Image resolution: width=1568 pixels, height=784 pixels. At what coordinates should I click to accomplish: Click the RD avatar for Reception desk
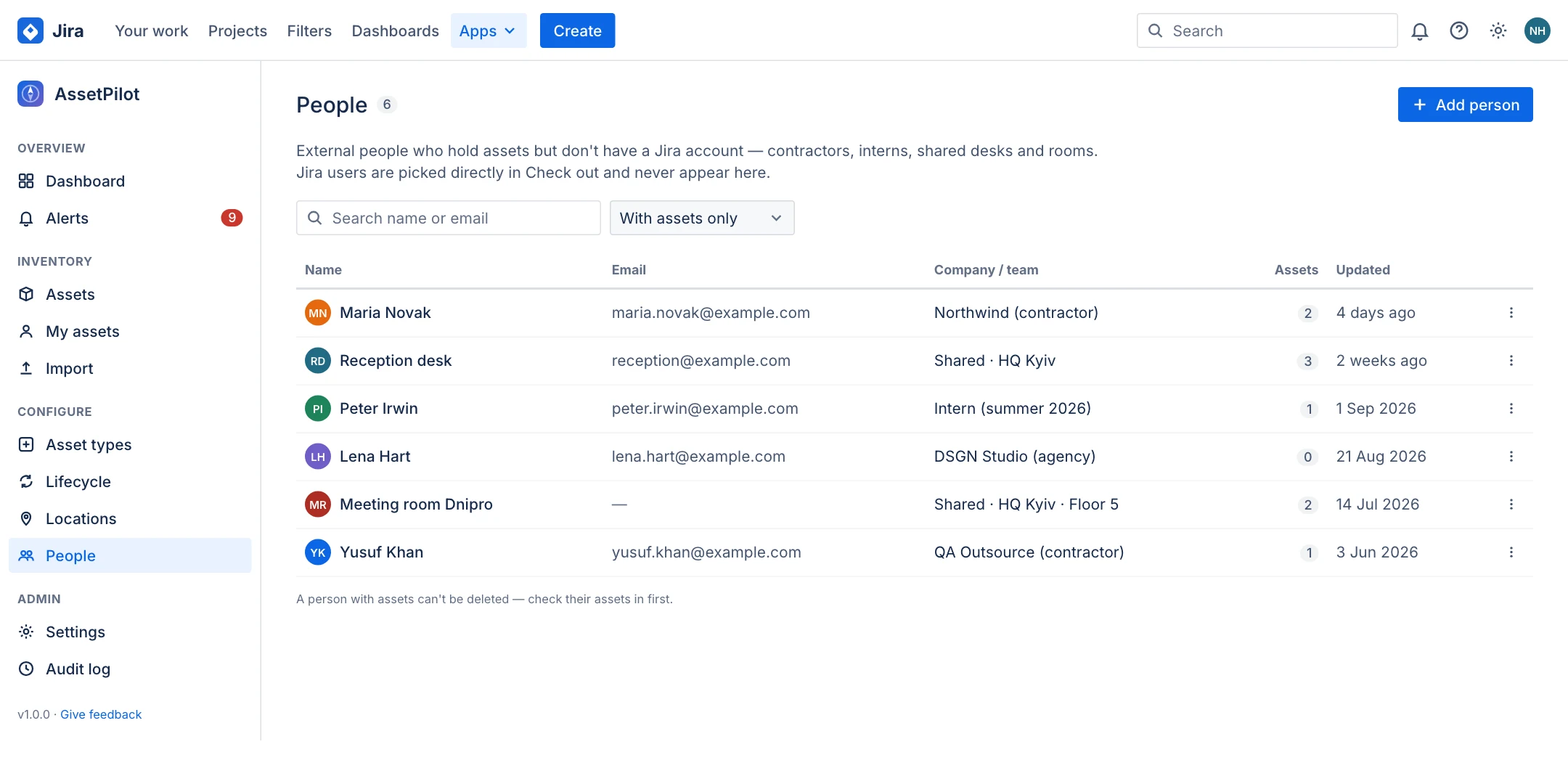tap(318, 361)
